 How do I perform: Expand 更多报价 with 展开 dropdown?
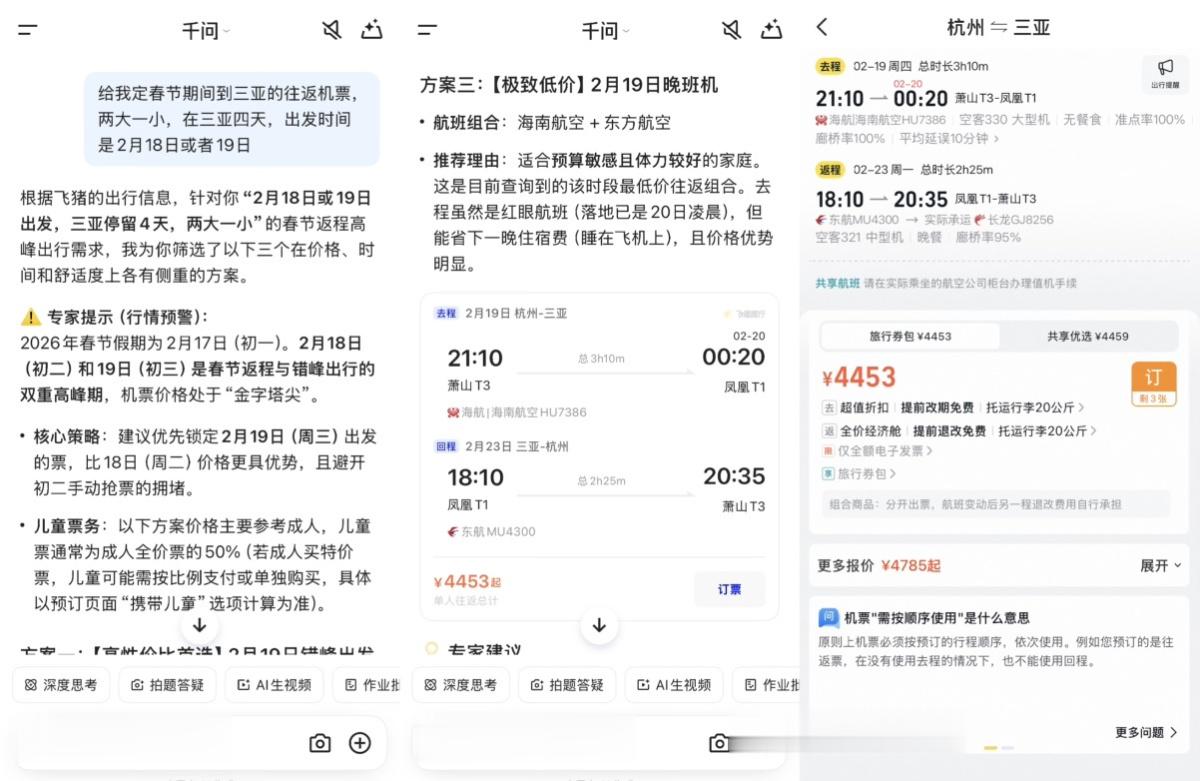[x=1161, y=565]
